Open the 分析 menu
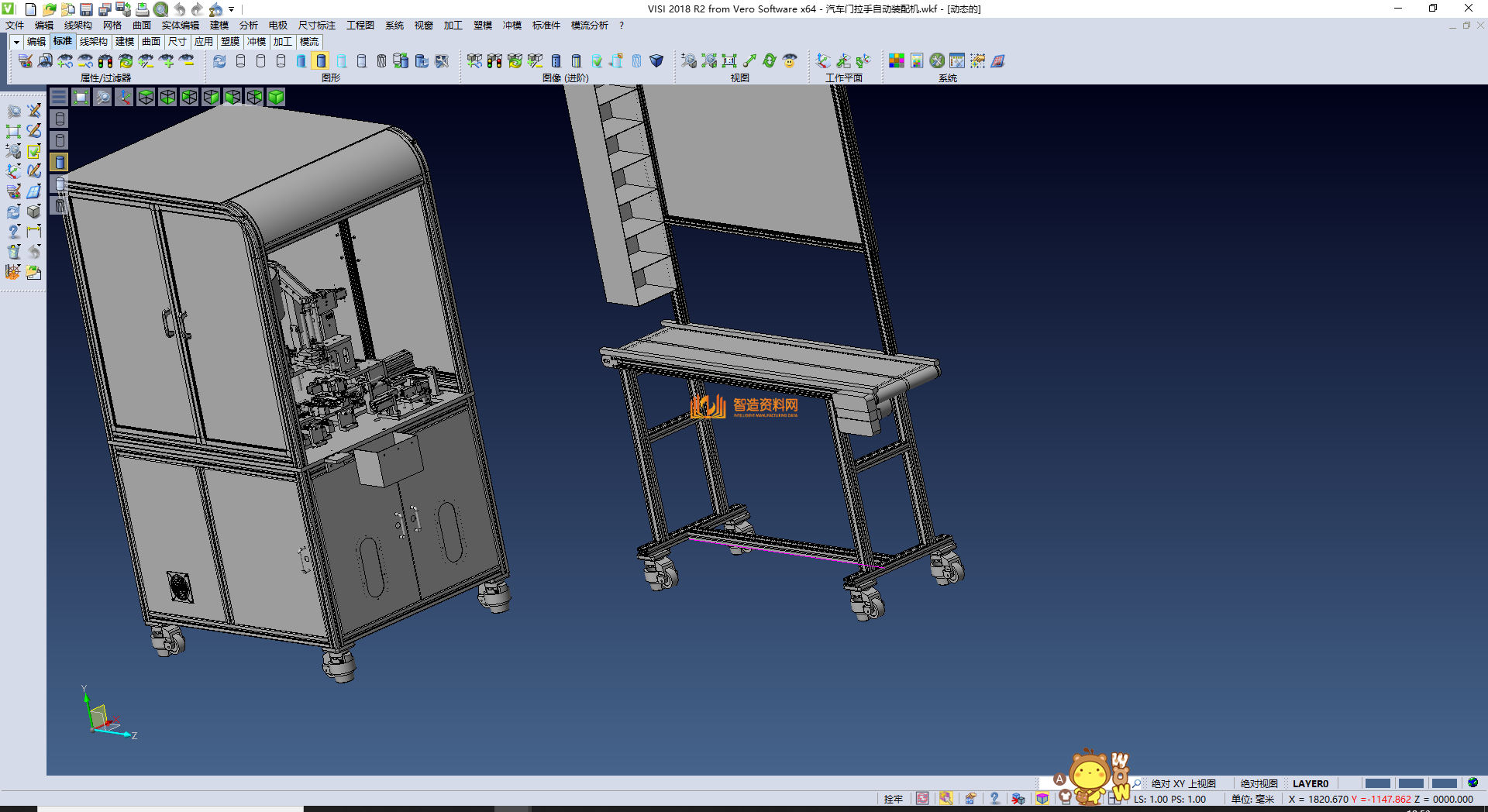The height and width of the screenshot is (812, 1488). click(248, 26)
